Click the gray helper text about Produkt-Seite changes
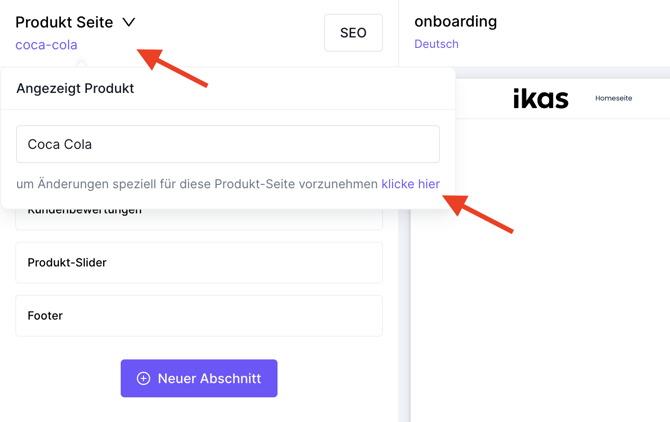This screenshot has width=670, height=422. (x=197, y=184)
